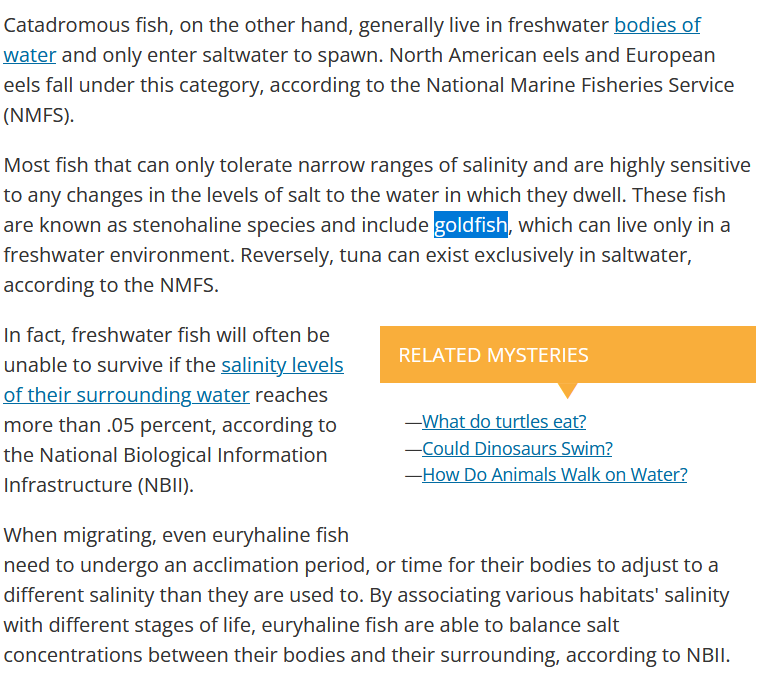Viewport: 764px width, 689px height.
Task: Click the highlighted word 'goldfish'
Action: click(x=471, y=225)
